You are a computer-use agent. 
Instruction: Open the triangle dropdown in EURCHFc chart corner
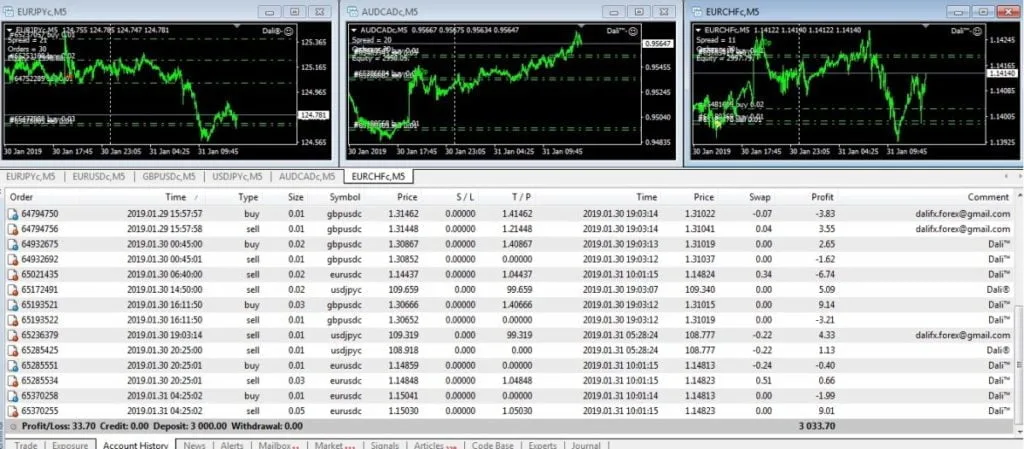tap(697, 30)
